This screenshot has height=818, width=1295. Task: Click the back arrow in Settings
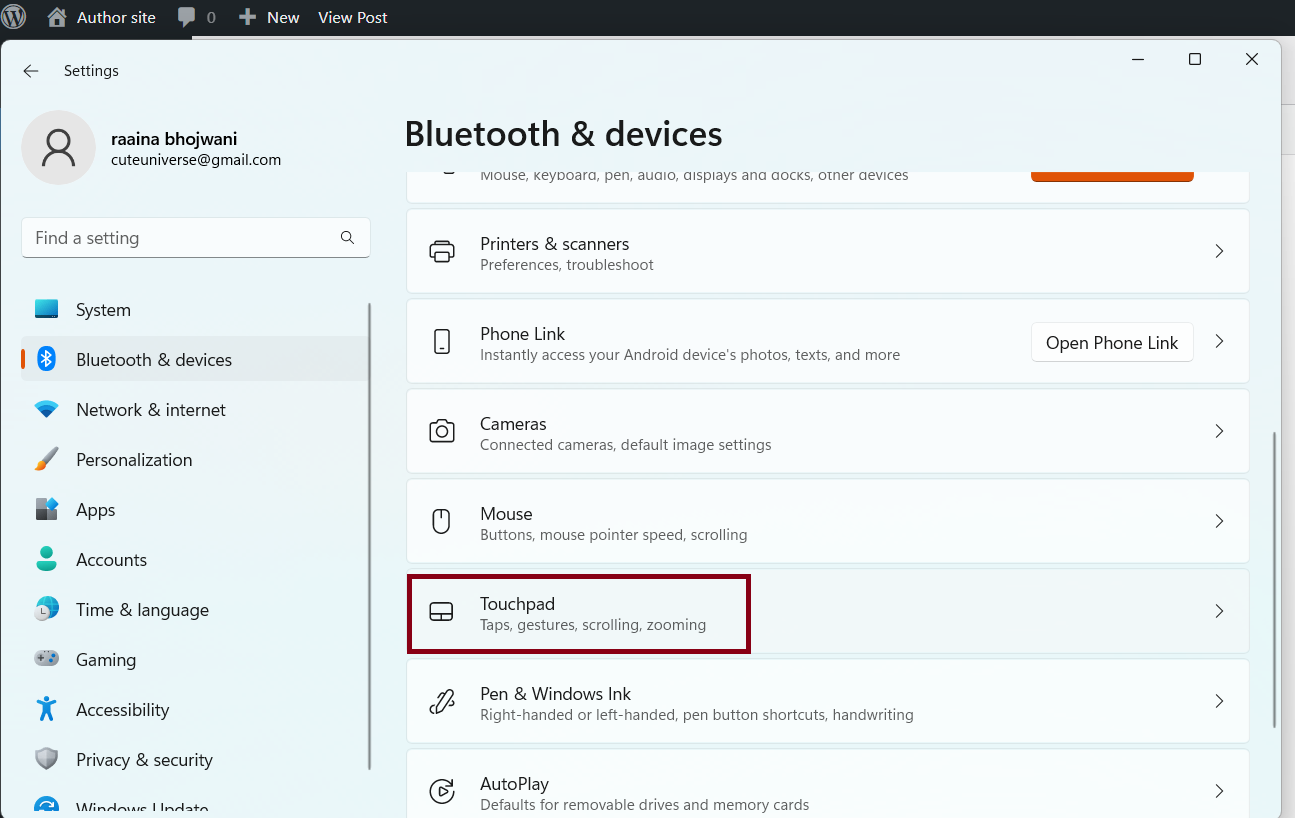(x=31, y=71)
